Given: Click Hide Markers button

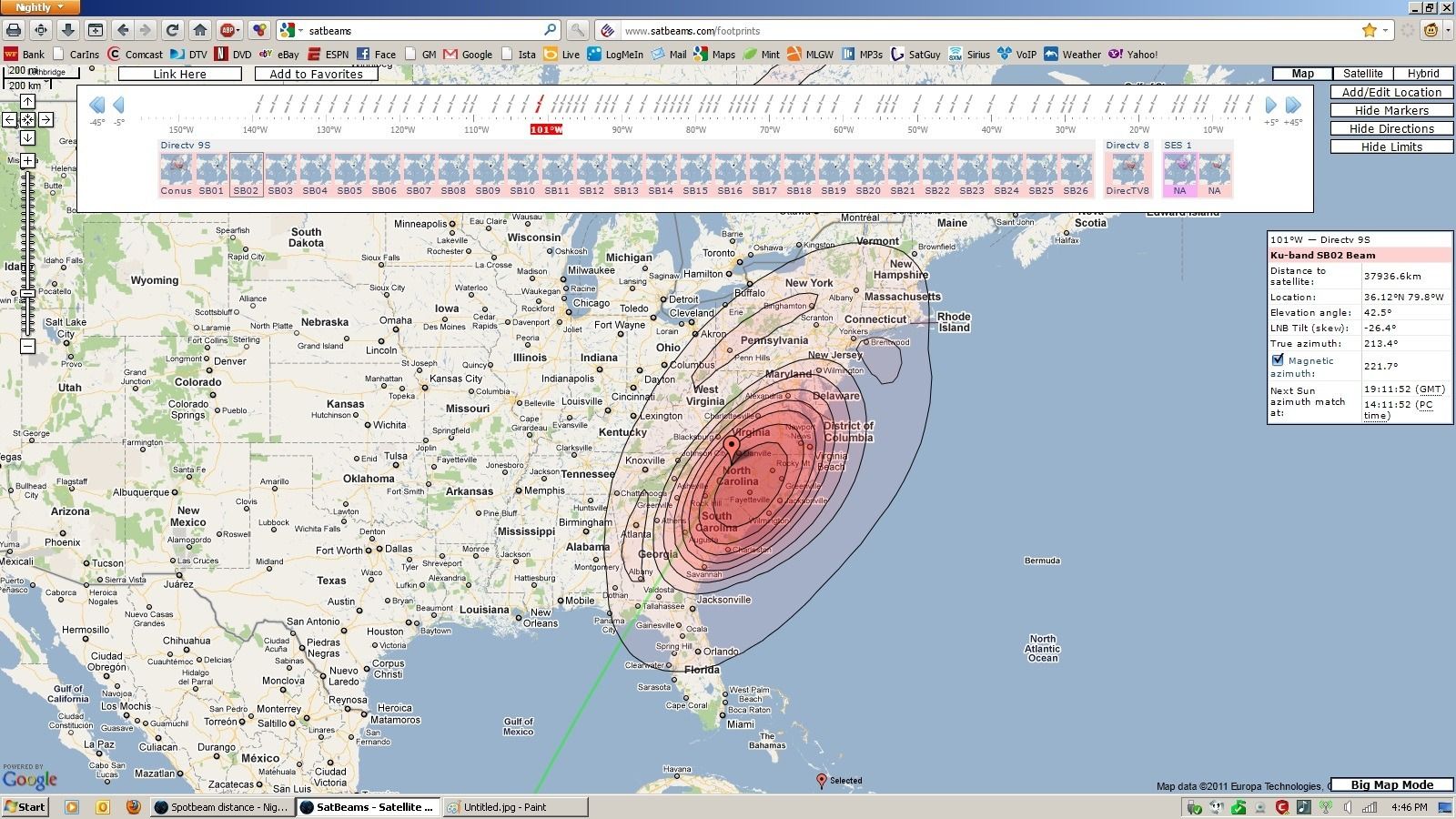Looking at the screenshot, I should tap(1391, 110).
